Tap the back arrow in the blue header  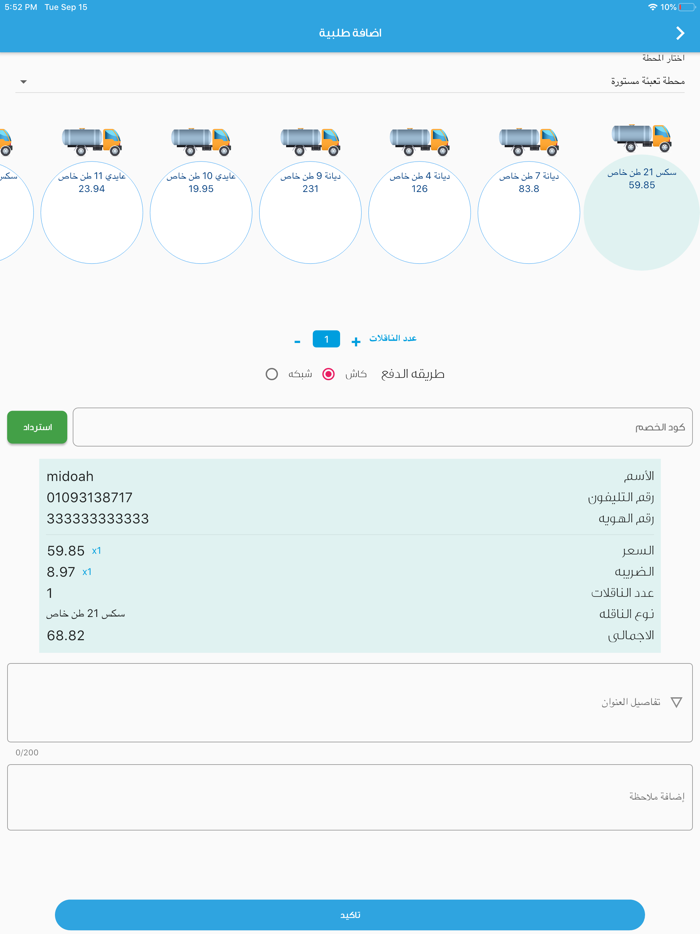[x=679, y=33]
